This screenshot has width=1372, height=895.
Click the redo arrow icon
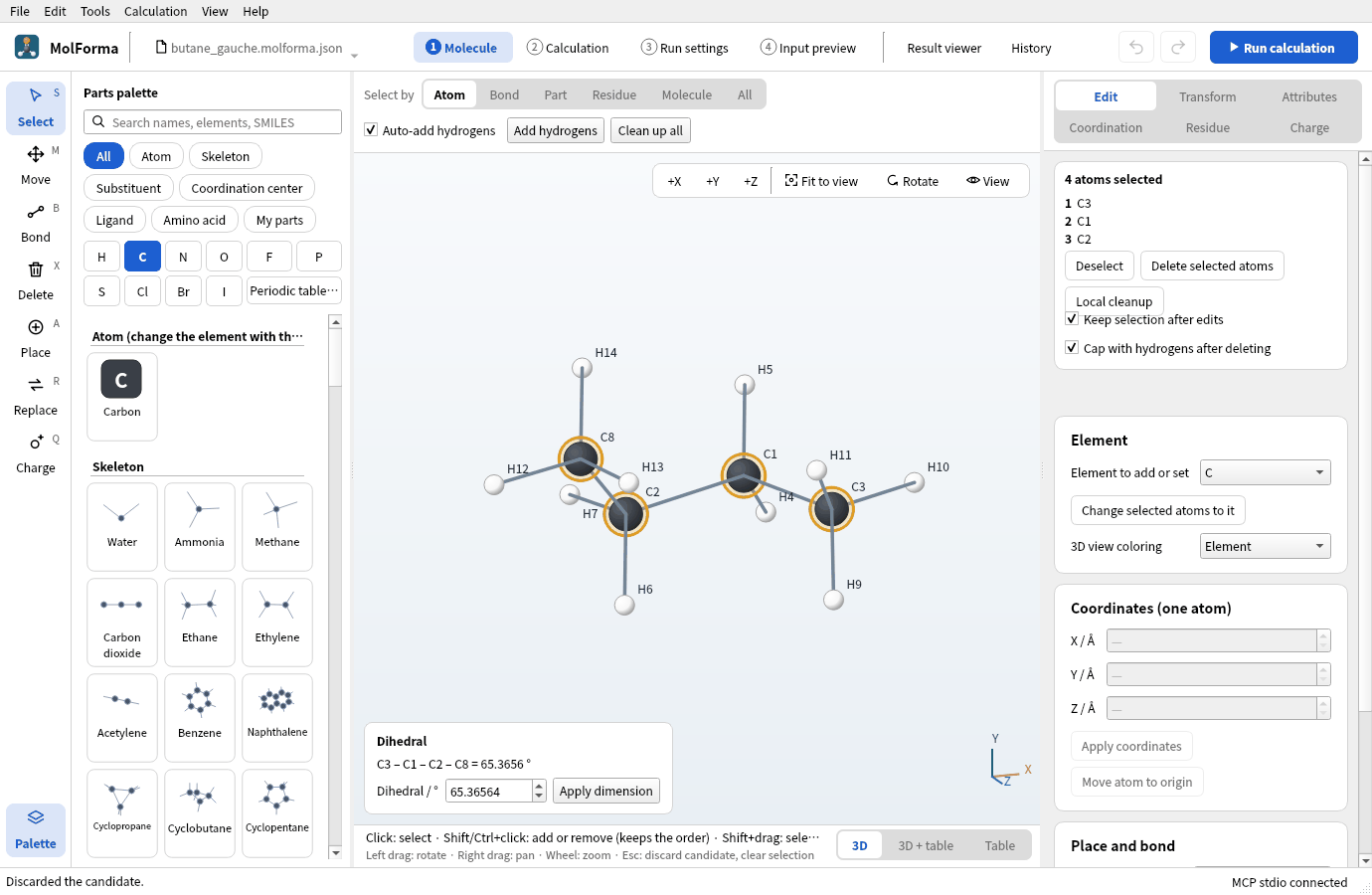tap(1178, 48)
